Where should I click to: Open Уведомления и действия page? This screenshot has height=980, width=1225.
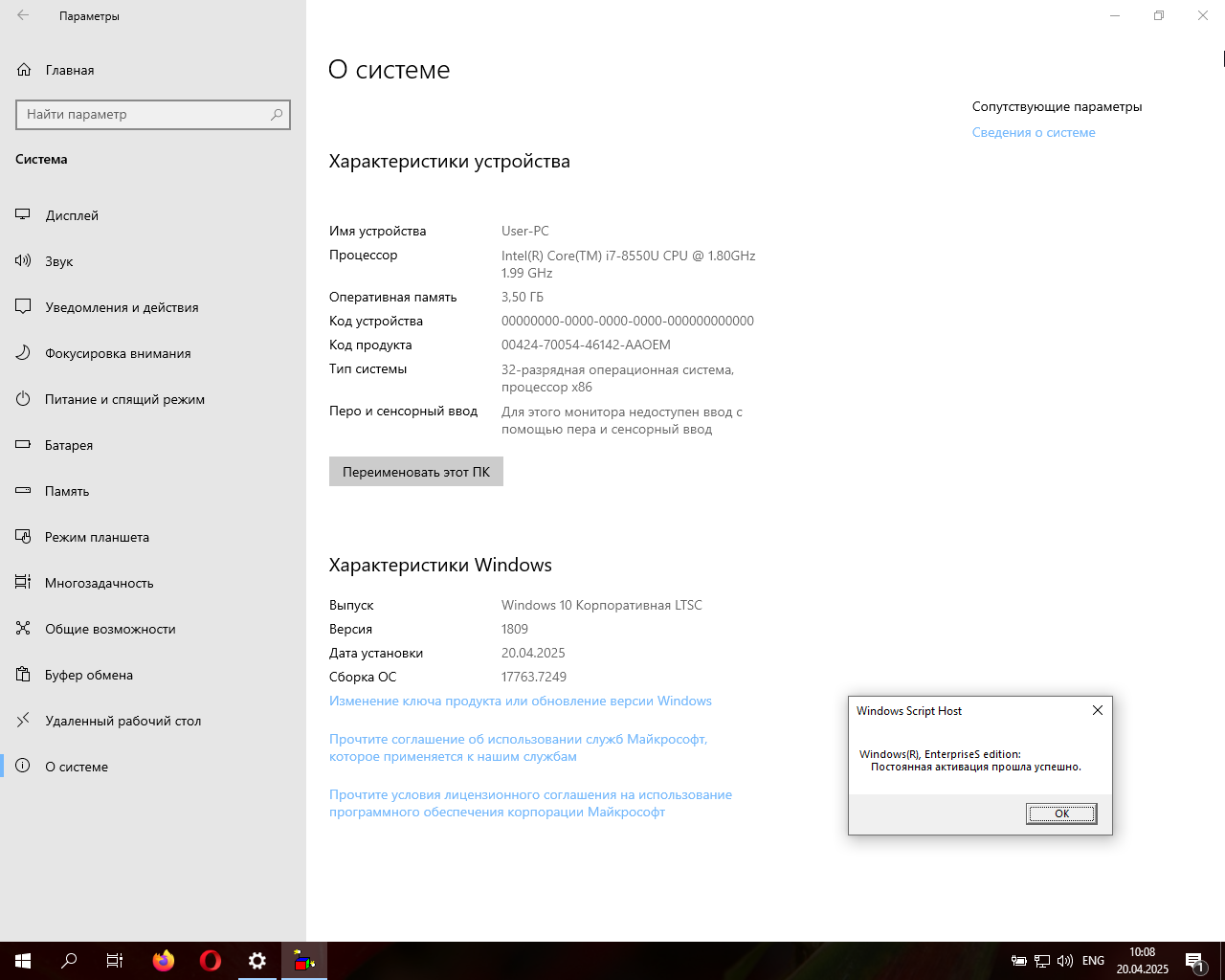click(153, 307)
